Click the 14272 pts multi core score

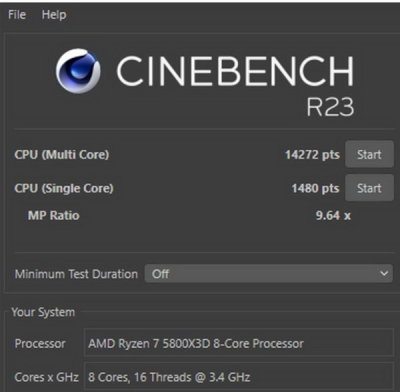pos(312,155)
